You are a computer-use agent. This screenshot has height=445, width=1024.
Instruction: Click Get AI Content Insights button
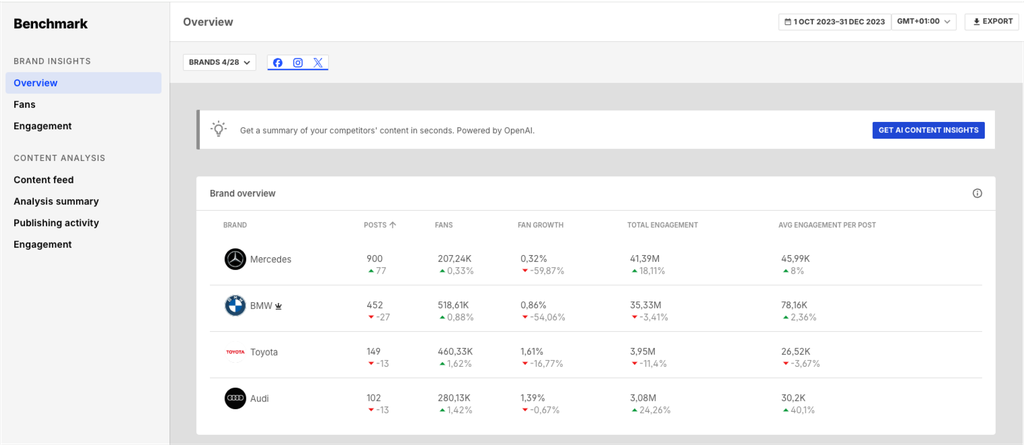coord(928,130)
